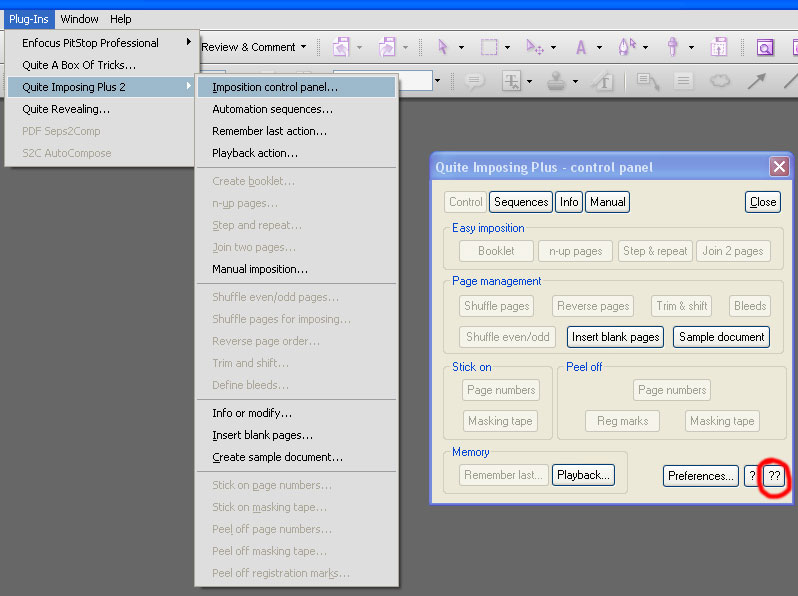The width and height of the screenshot is (798, 596).
Task: Open Preferences... in the control panel
Action: [x=701, y=476]
